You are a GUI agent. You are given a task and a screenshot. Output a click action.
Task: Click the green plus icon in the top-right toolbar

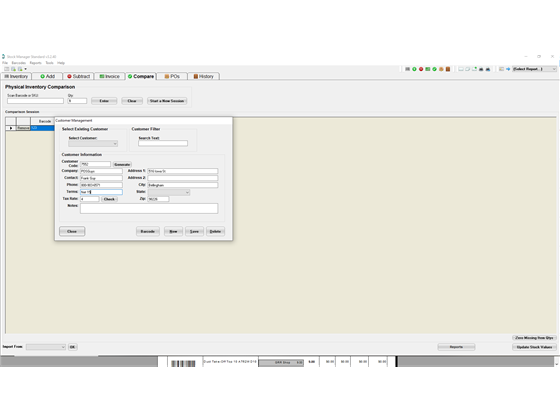point(414,69)
